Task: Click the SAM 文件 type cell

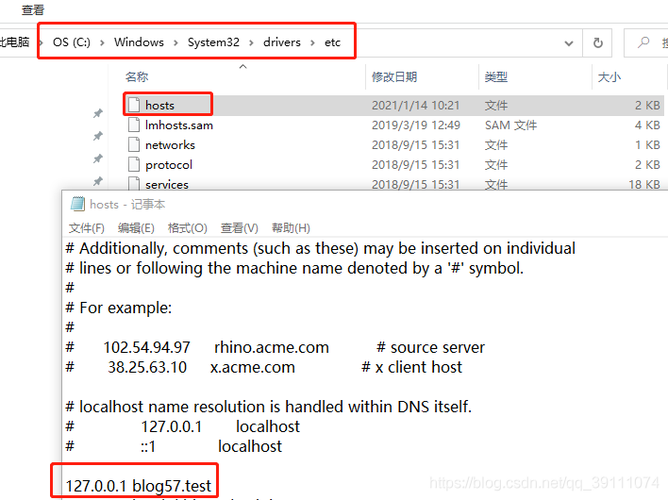Action: point(511,125)
